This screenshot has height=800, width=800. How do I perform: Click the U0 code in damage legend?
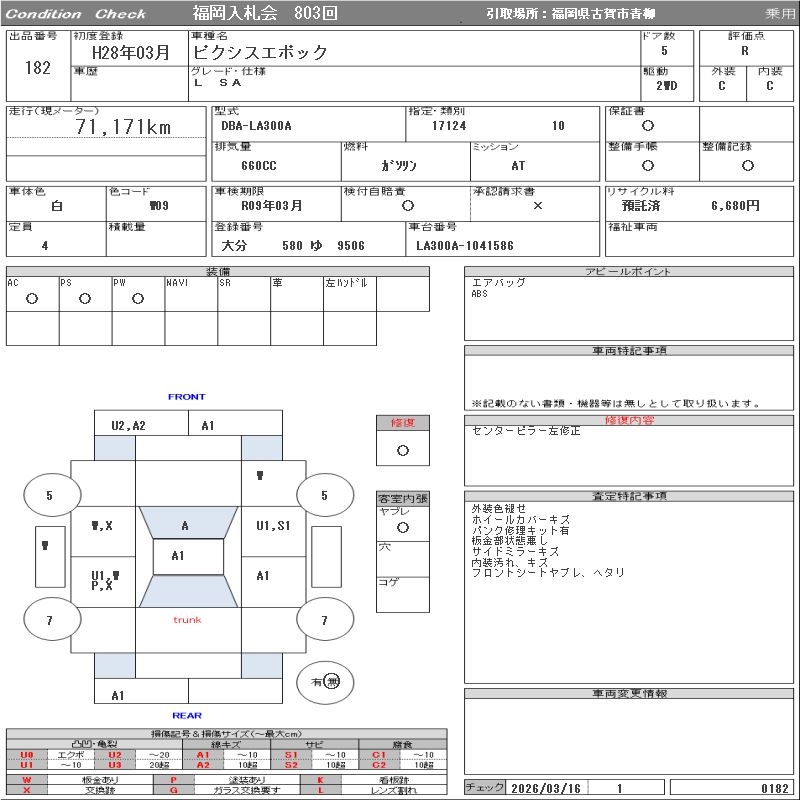tap(27, 755)
